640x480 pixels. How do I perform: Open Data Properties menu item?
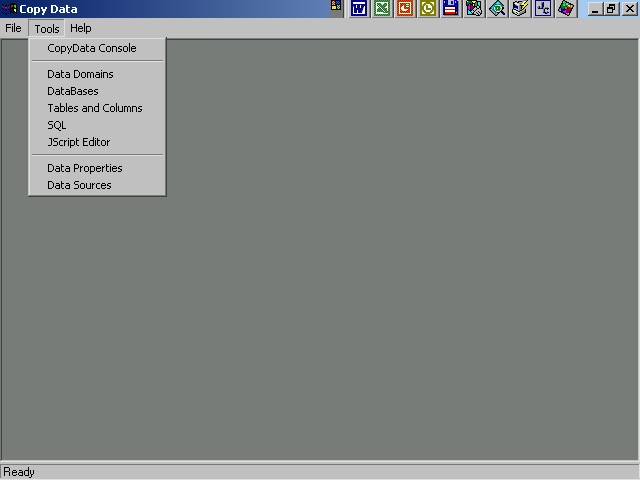(x=97, y=168)
